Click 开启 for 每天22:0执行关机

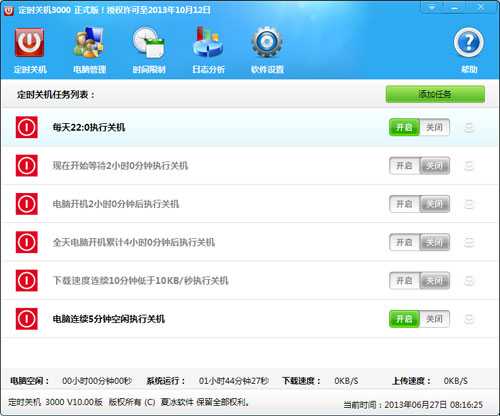coord(404,127)
